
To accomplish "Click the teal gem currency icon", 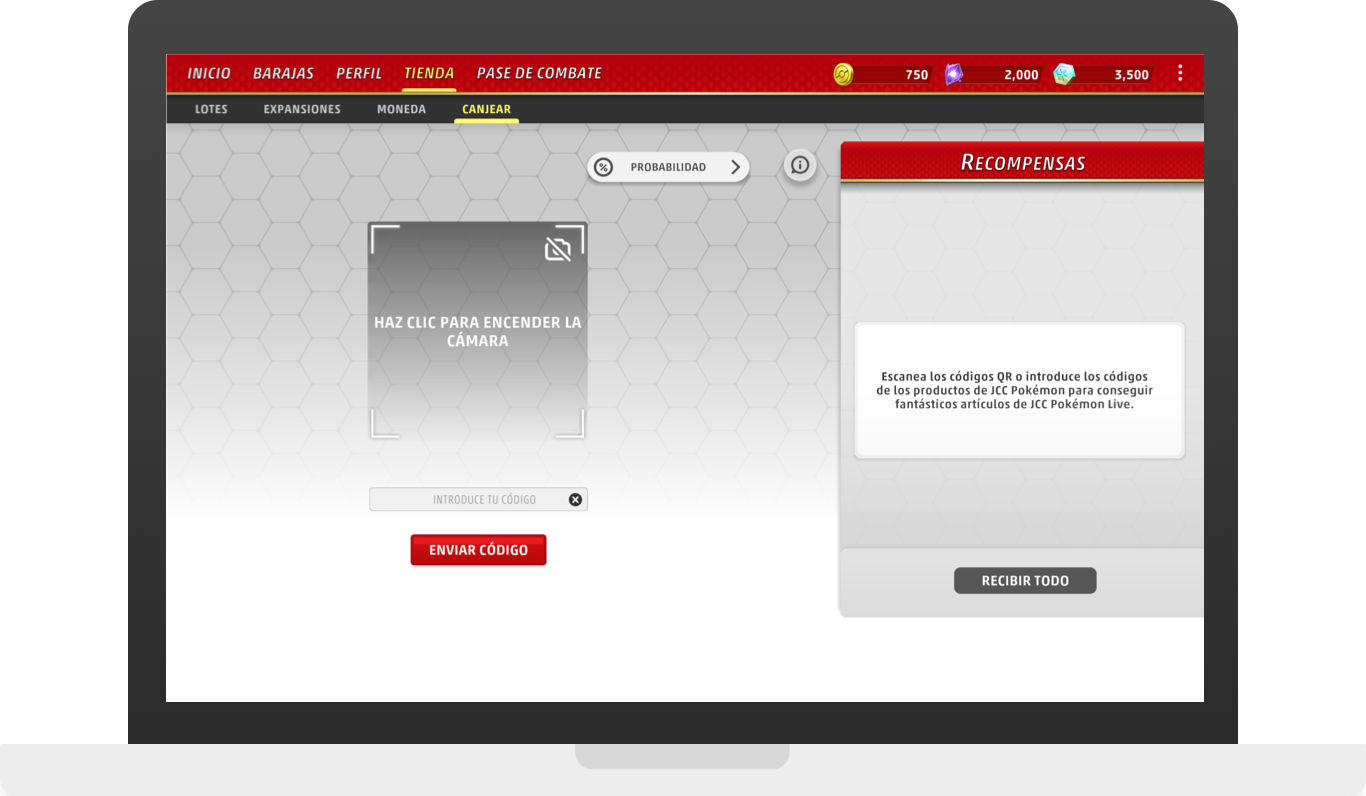I will [1064, 74].
